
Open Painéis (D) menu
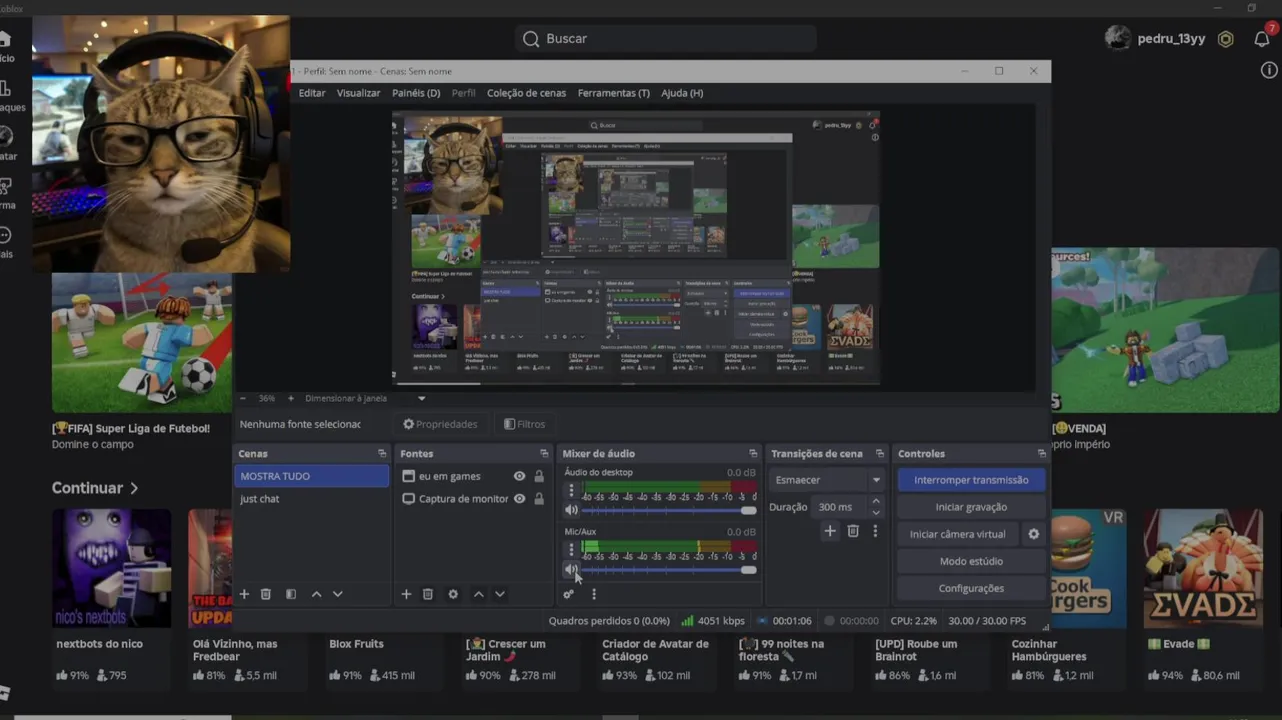coord(416,93)
